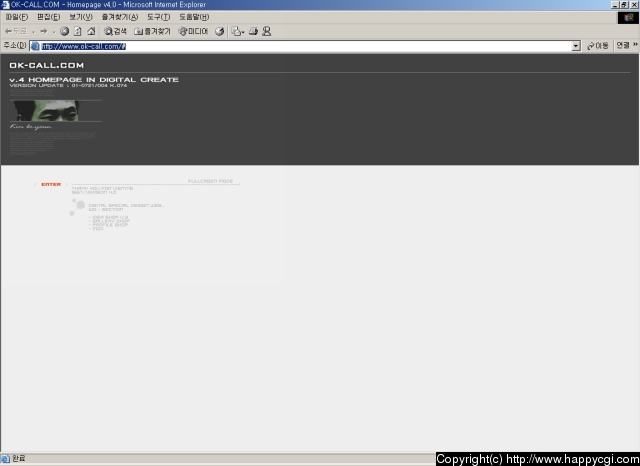Click the Forward arrow button
640x466 pixels.
click(x=44, y=31)
